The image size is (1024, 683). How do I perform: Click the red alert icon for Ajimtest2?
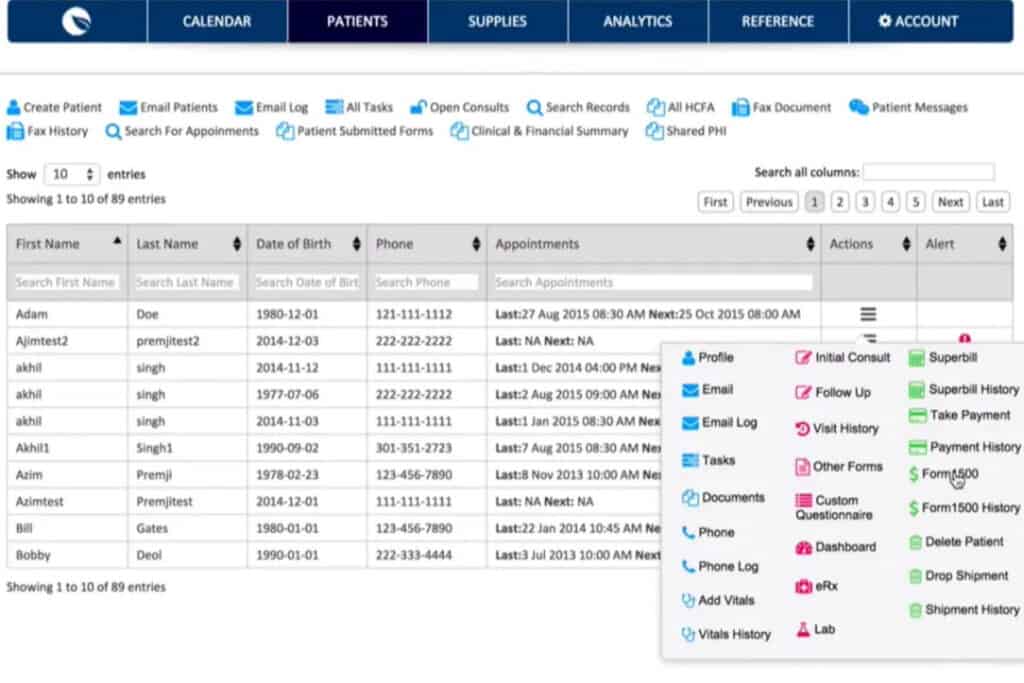point(964,339)
